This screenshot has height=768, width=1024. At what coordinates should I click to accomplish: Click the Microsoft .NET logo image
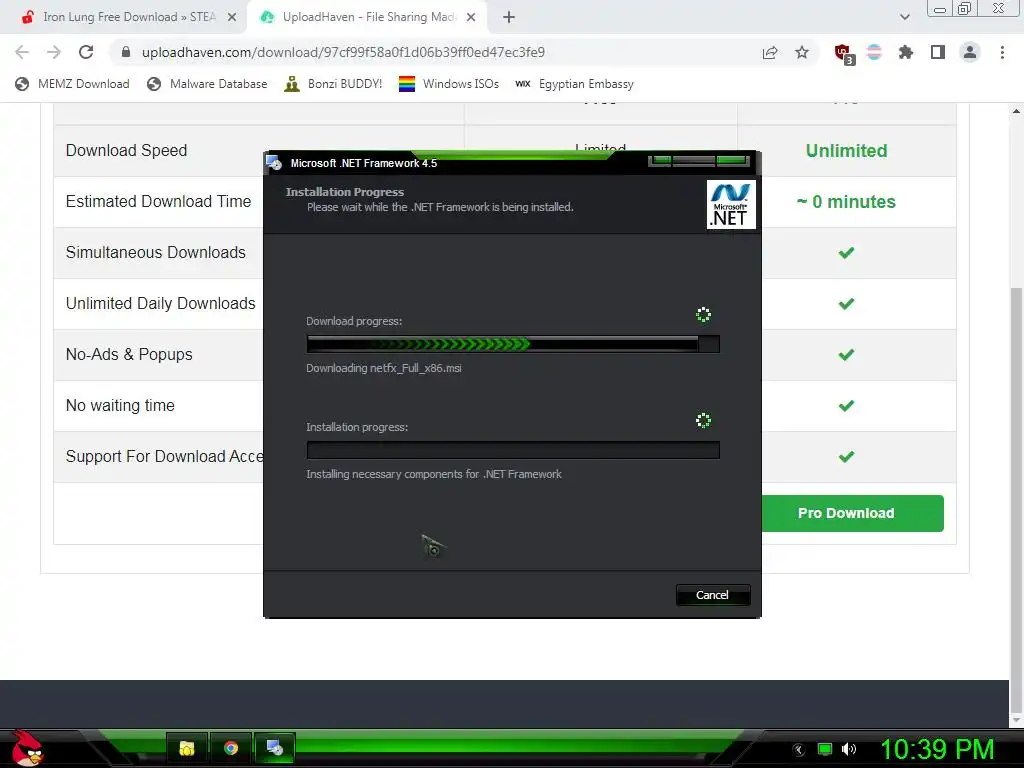pos(731,205)
